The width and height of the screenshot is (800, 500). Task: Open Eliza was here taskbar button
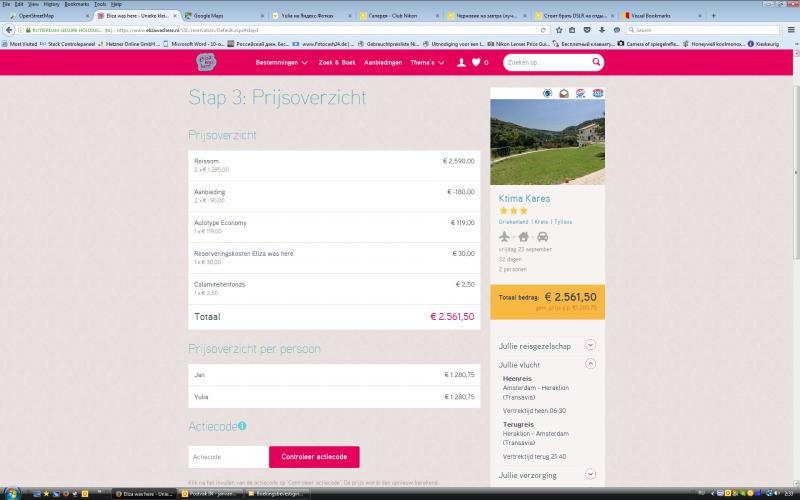144,494
